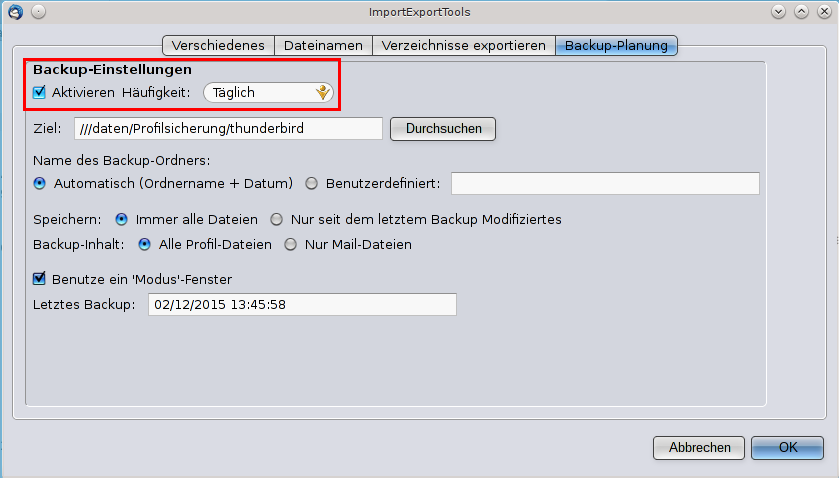Click the Thunderbird app icon in title bar
This screenshot has height=478, width=839.
tap(16, 11)
